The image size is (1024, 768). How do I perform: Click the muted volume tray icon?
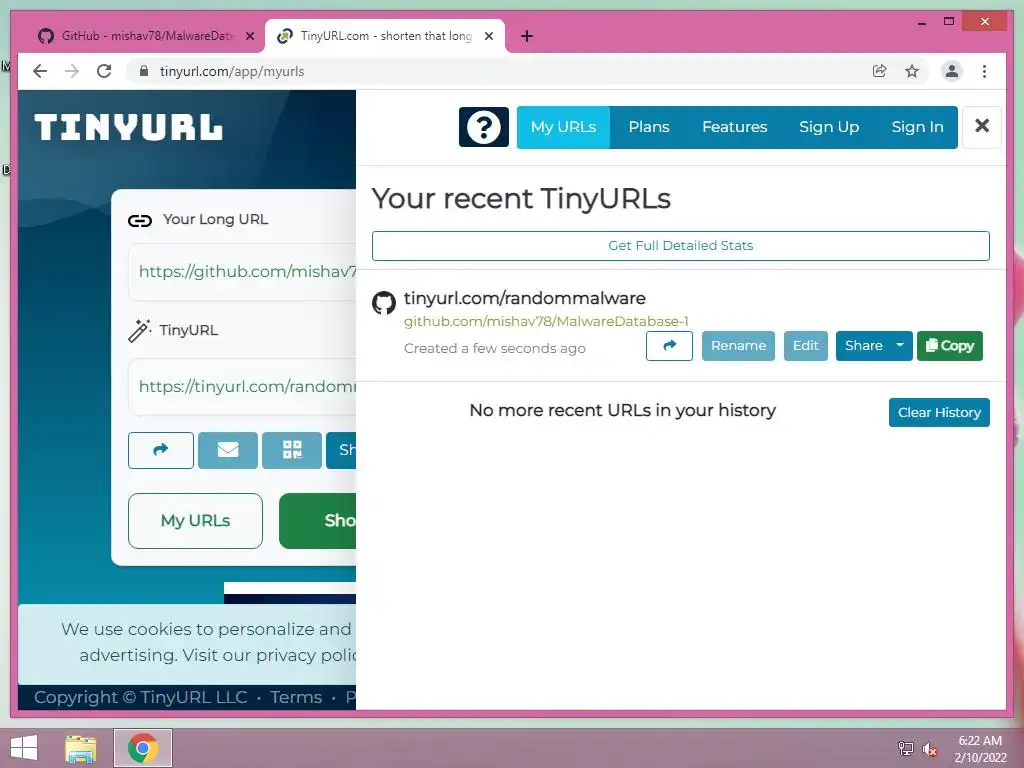tap(929, 748)
